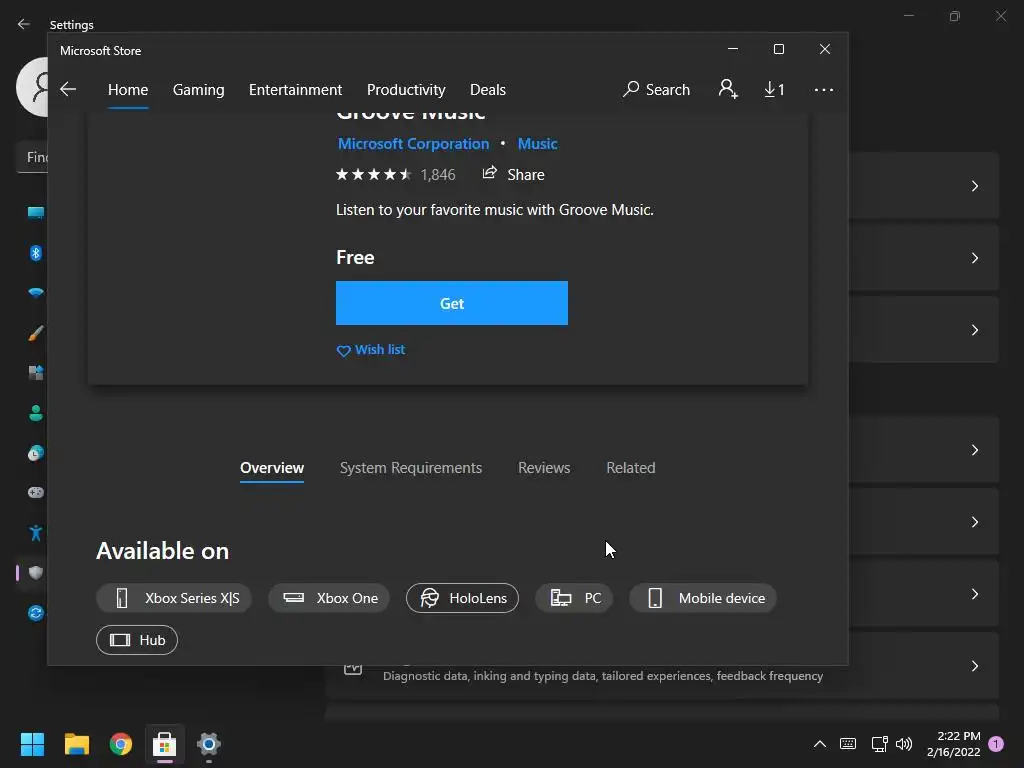Select the Overview section tab
Viewport: 1024px width, 768px height.
click(x=272, y=468)
